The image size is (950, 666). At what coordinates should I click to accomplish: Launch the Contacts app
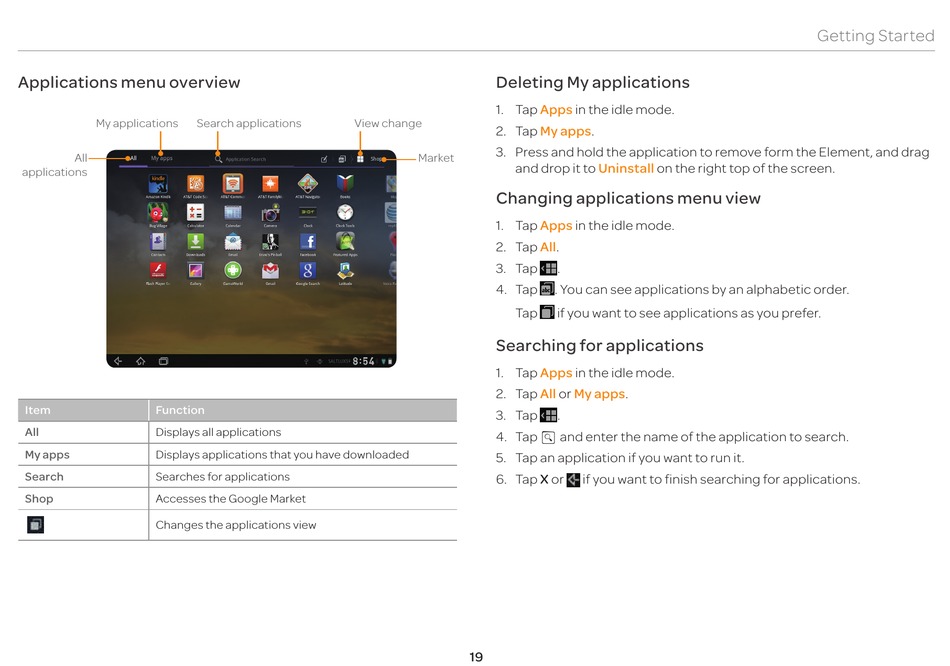coord(158,242)
